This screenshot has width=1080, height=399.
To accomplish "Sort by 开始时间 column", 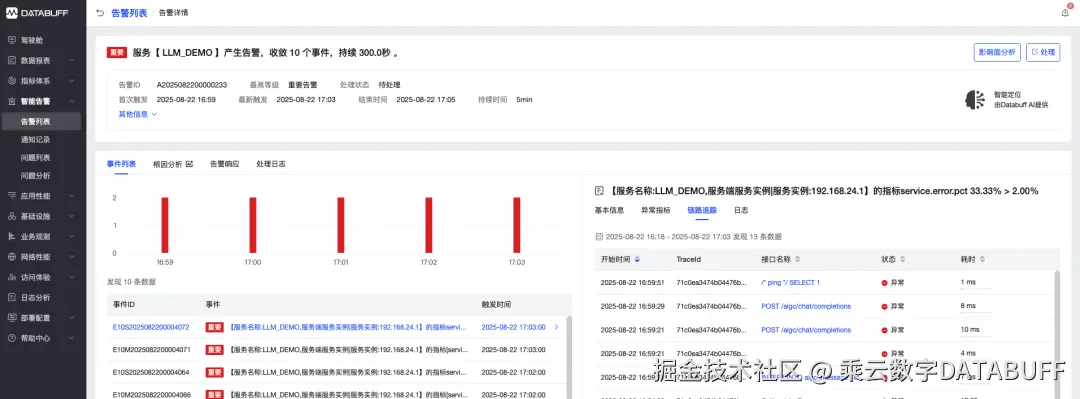I will pyautogui.click(x=637, y=260).
